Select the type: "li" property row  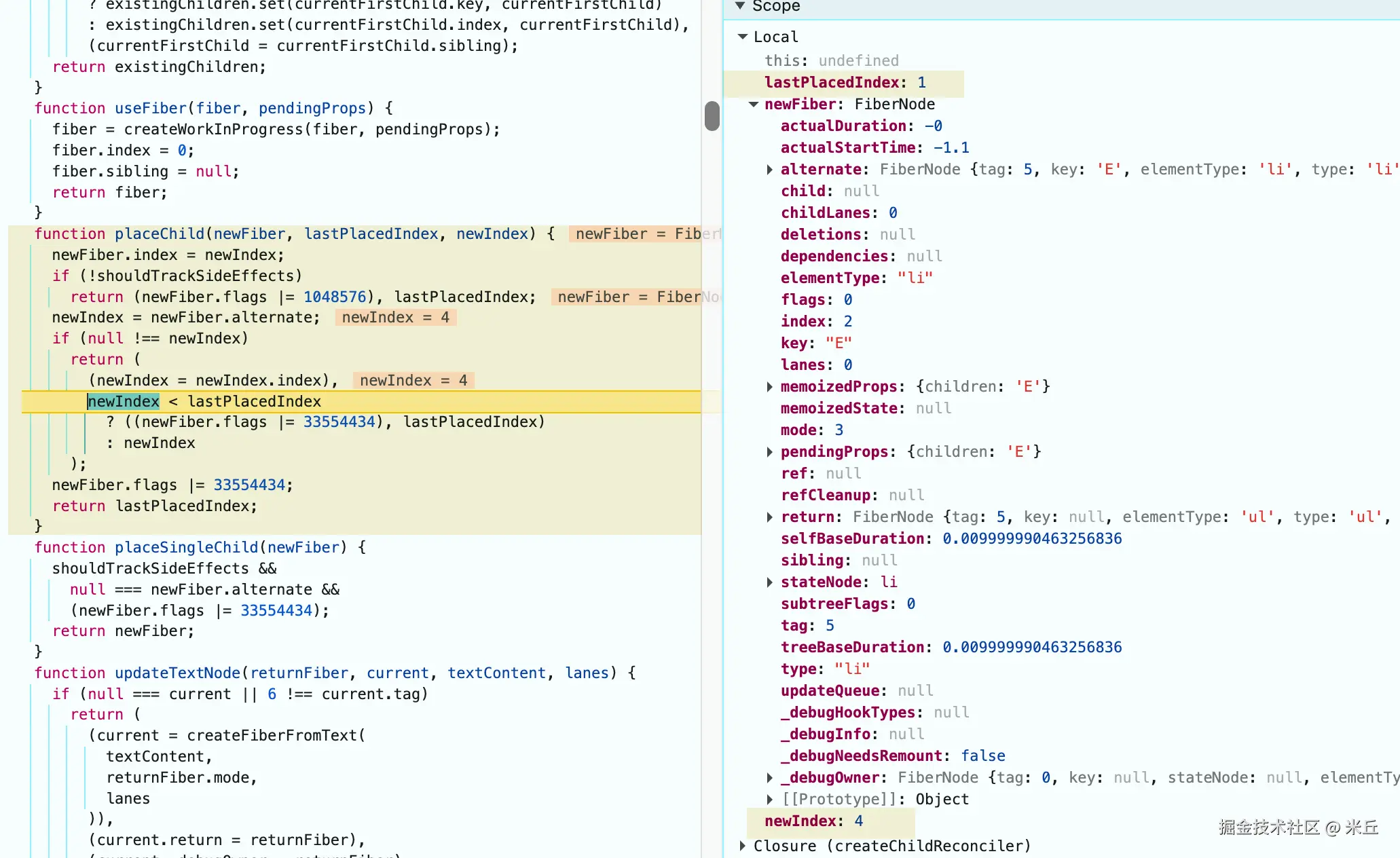coord(825,669)
